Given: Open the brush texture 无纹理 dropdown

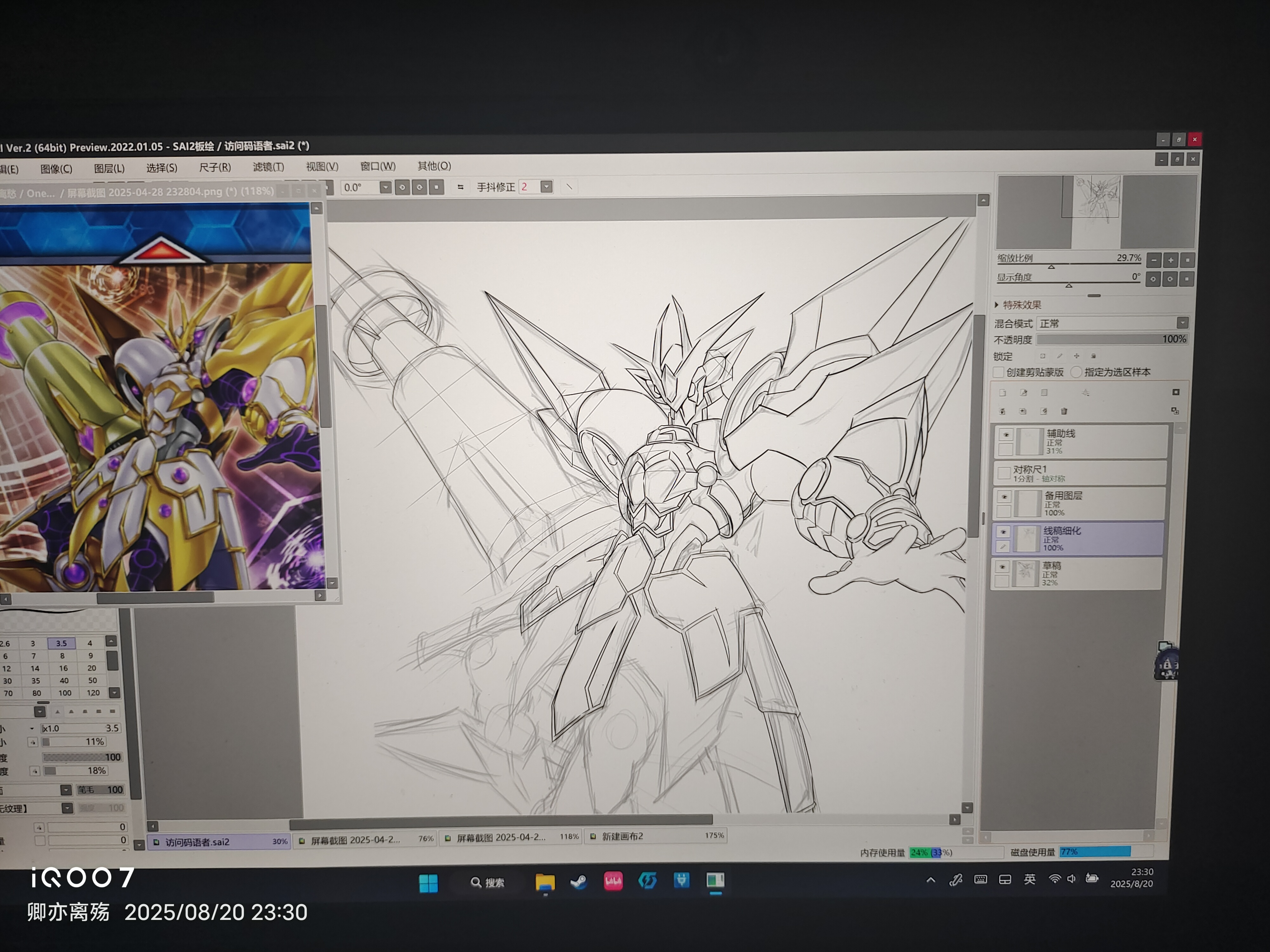Looking at the screenshot, I should coord(67,808).
